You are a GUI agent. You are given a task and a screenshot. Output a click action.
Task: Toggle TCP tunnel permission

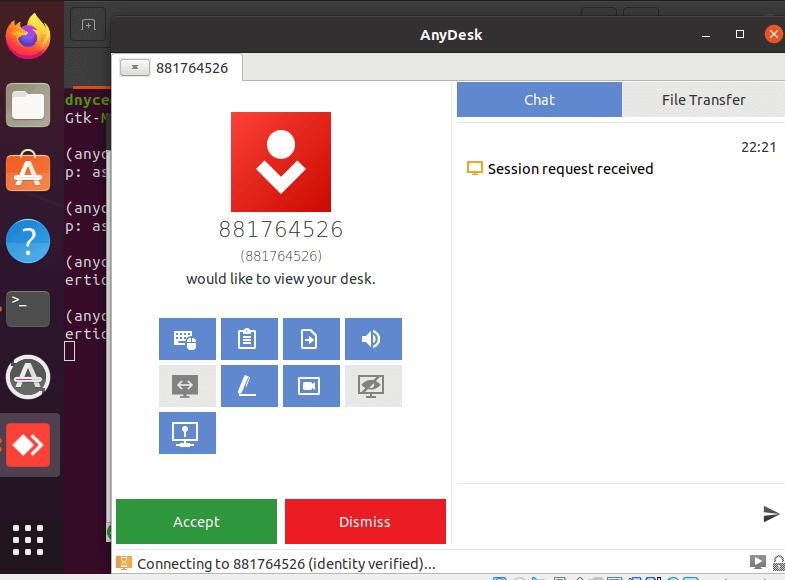[x=187, y=433]
